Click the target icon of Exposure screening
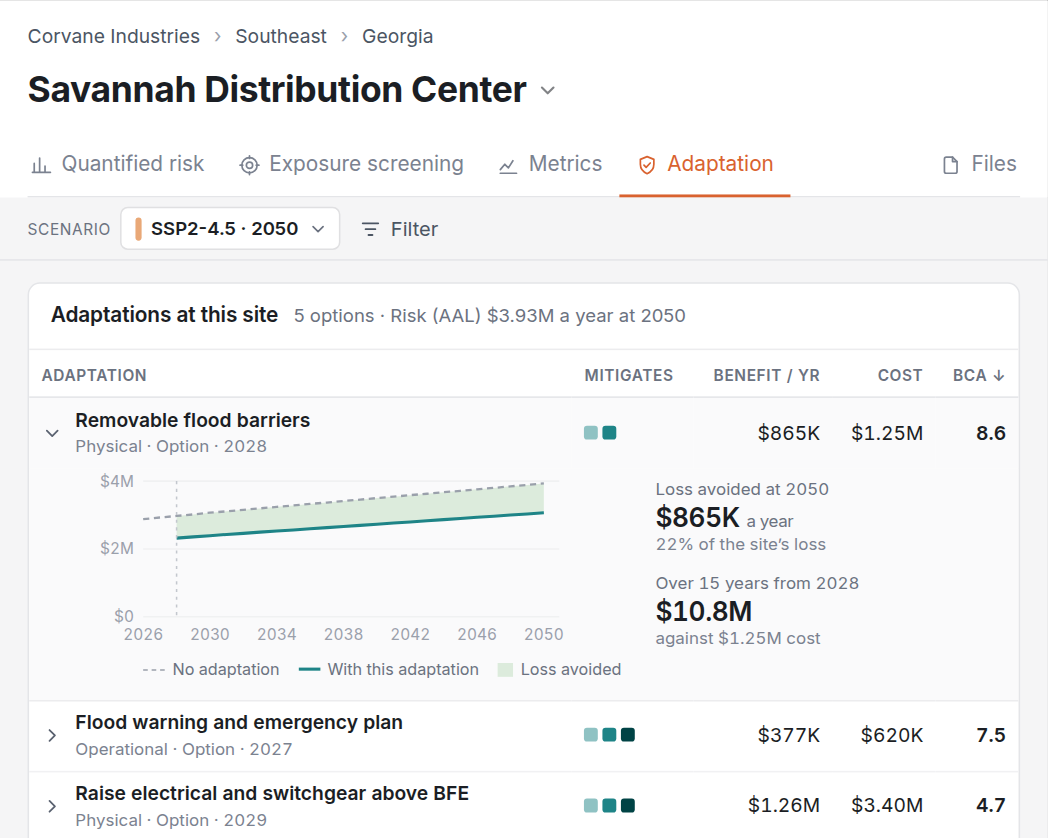 [x=249, y=165]
